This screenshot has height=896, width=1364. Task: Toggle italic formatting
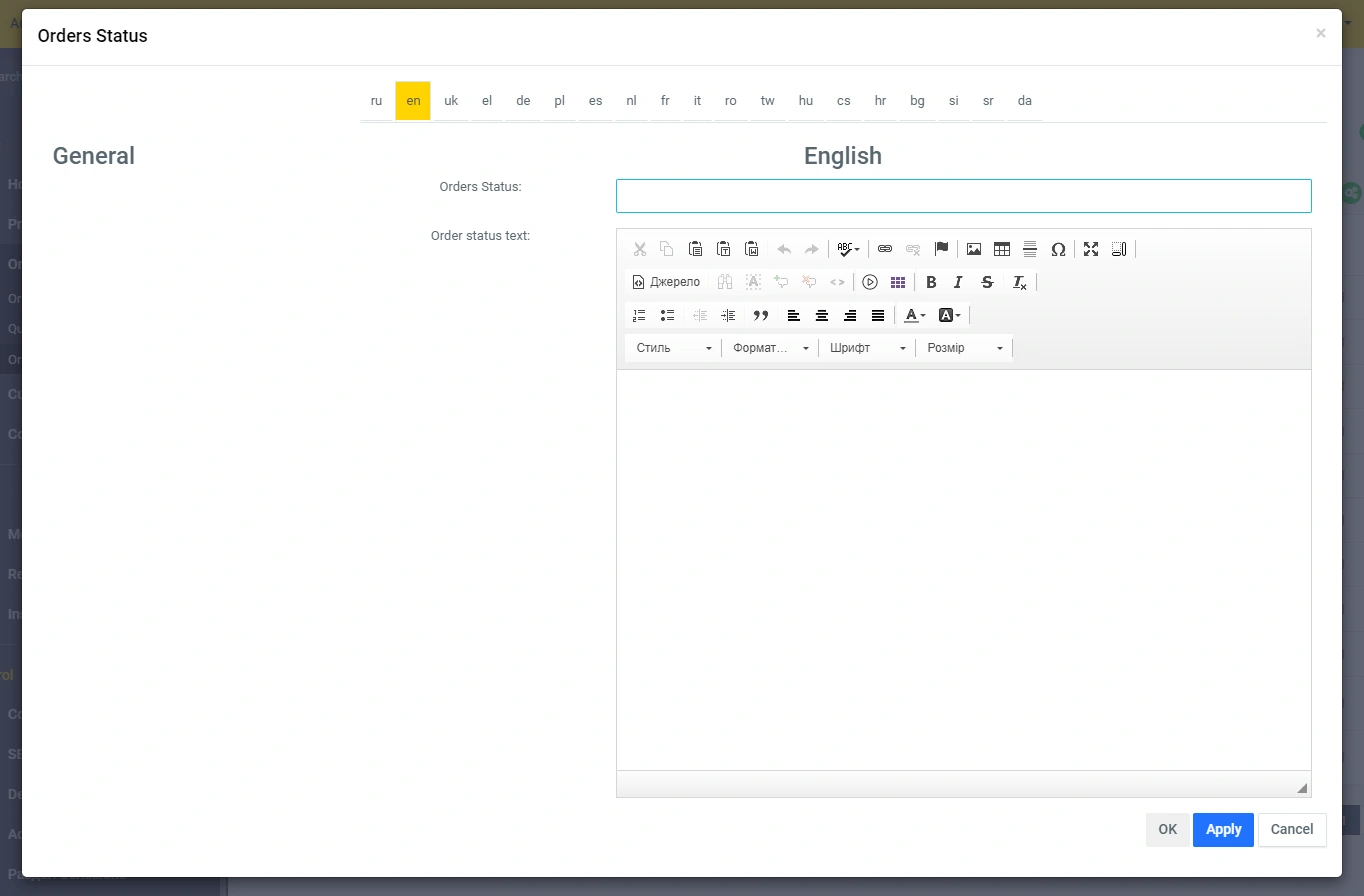tap(959, 282)
